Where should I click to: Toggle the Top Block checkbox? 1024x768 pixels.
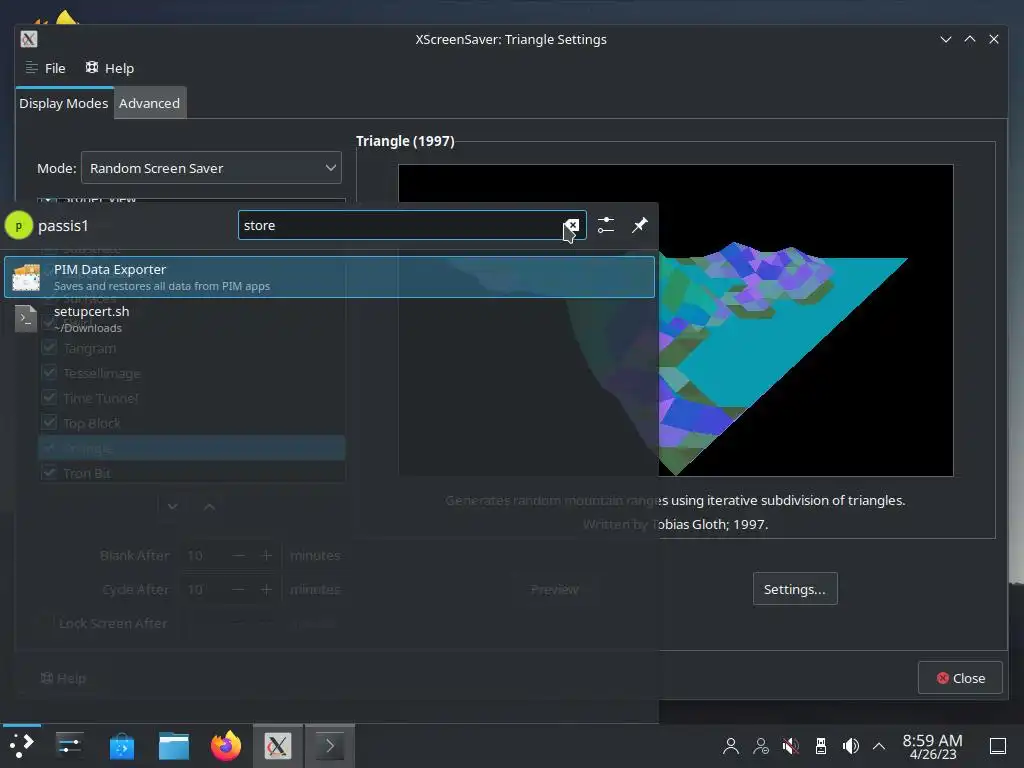[x=50, y=423]
